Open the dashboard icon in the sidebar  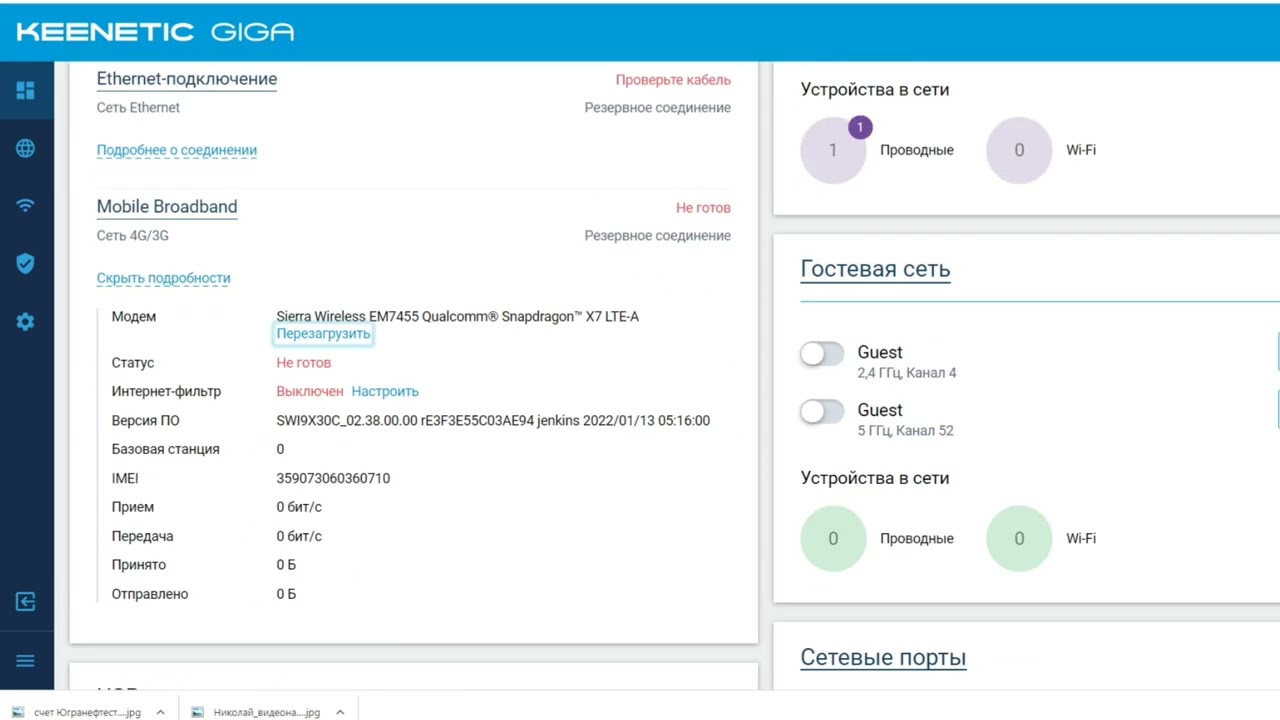click(26, 91)
